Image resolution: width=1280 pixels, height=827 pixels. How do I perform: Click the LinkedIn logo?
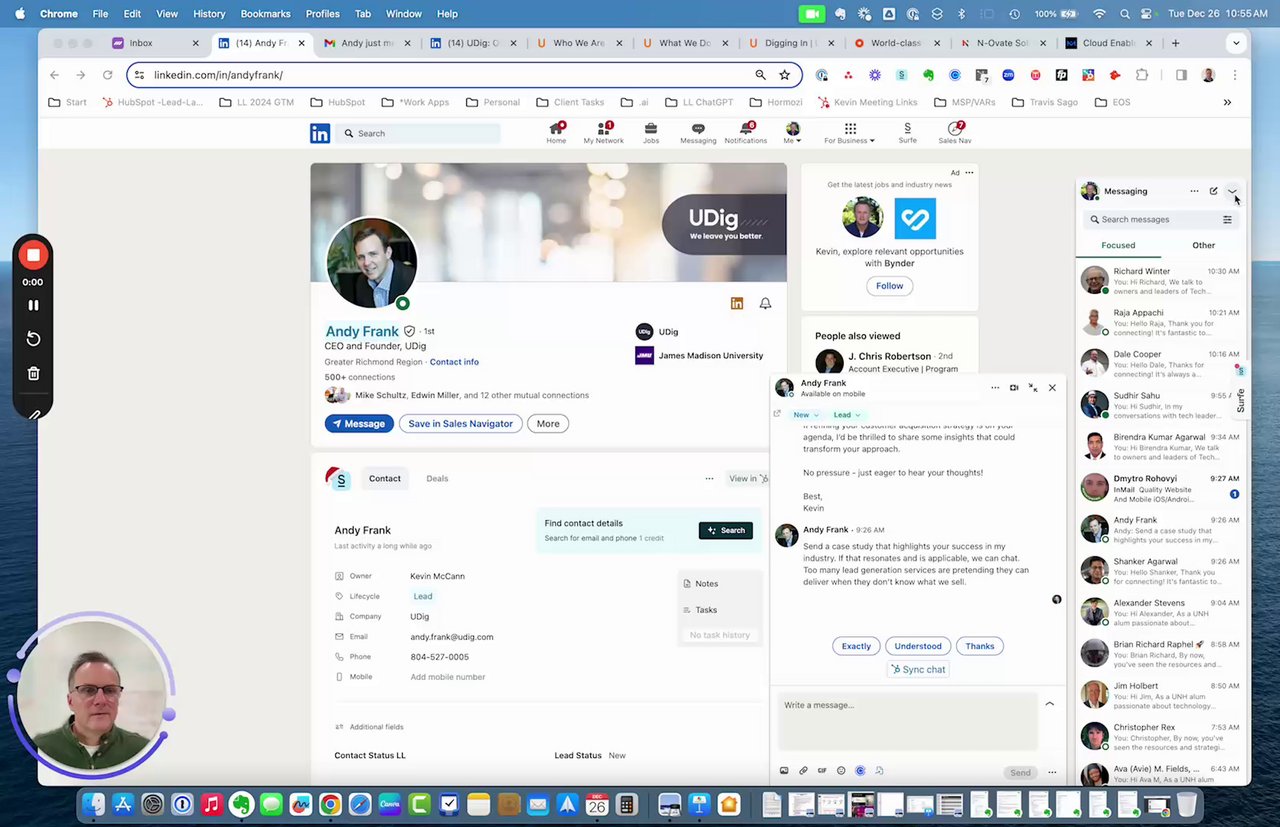(320, 133)
